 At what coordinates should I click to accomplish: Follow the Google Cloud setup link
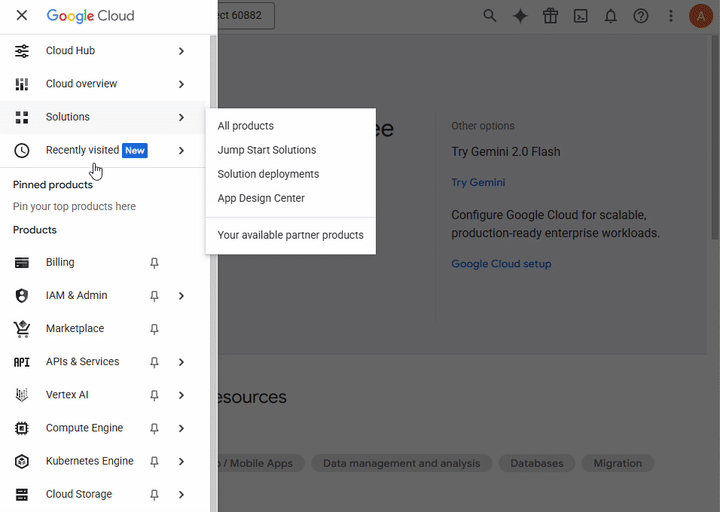501,264
